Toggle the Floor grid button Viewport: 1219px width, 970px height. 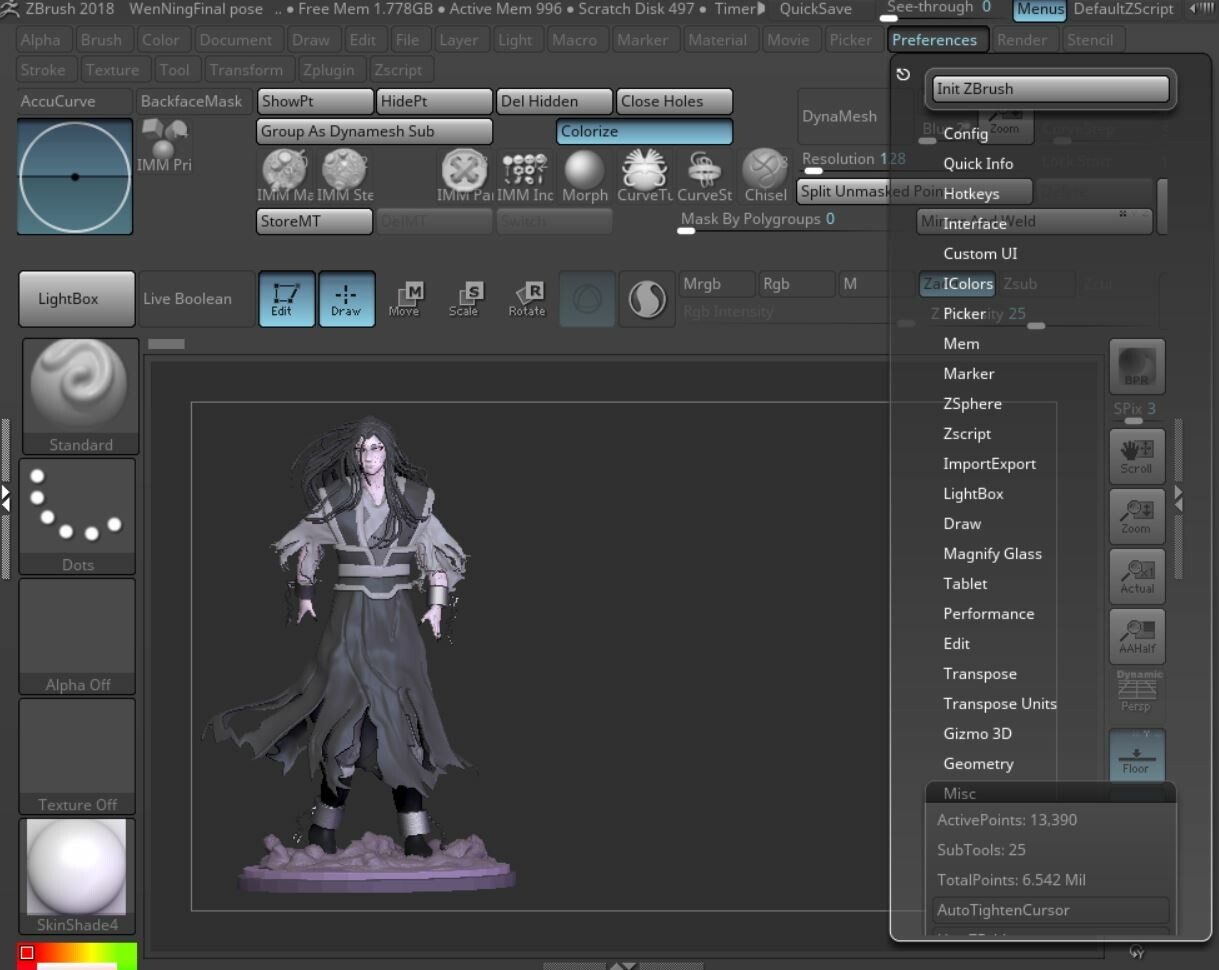click(1136, 755)
